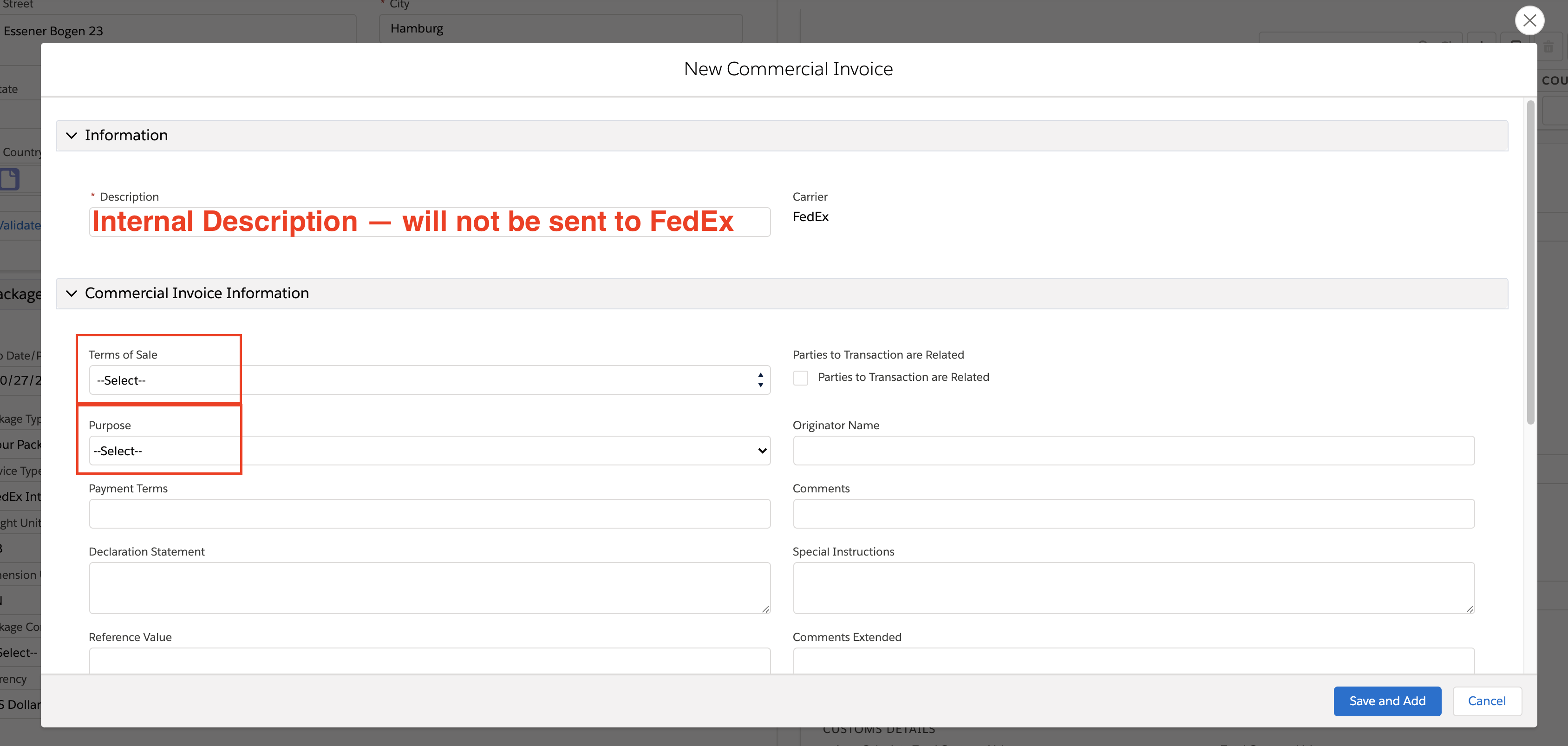Click the document icon in background page
The image size is (1568, 746).
coord(10,180)
